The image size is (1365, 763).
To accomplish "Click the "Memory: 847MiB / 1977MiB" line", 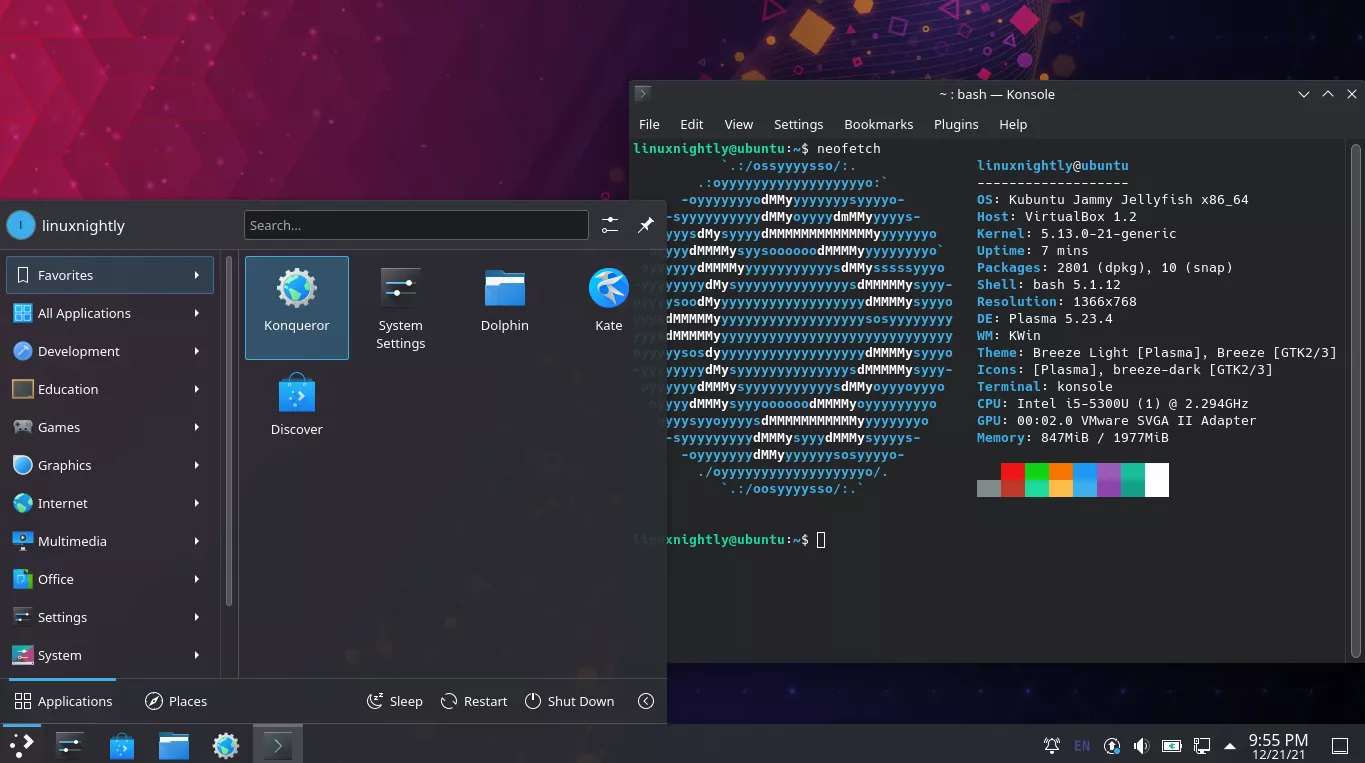I will pos(1072,437).
